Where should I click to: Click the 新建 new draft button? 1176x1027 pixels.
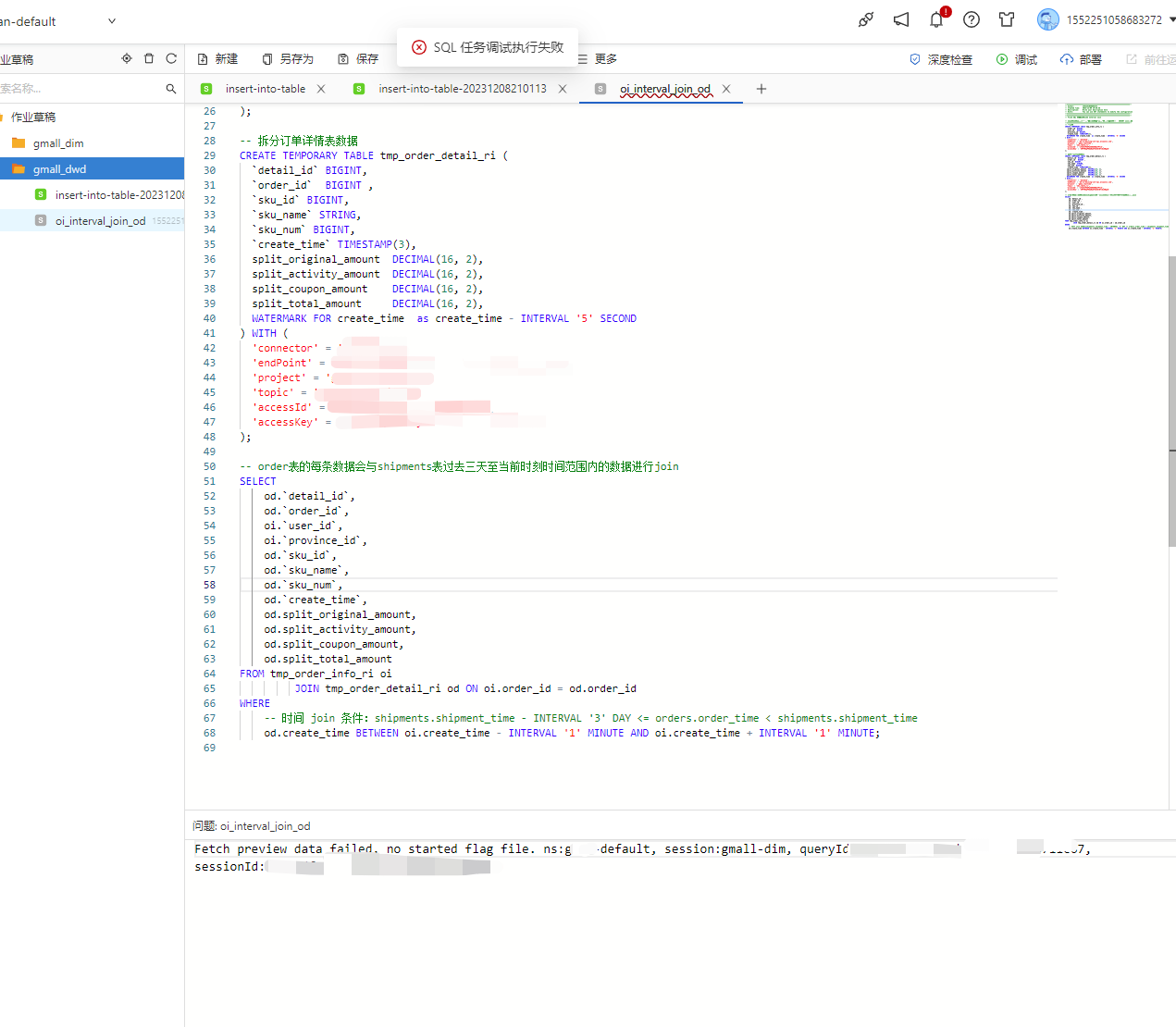[217, 58]
